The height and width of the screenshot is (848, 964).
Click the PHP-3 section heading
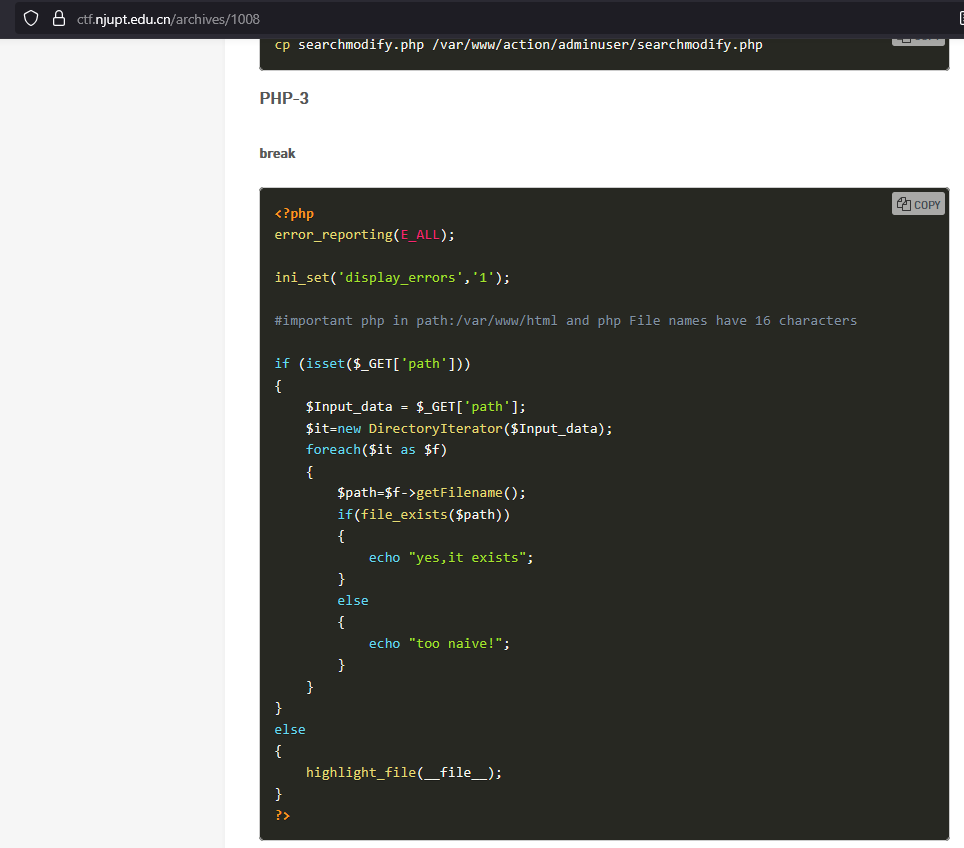point(284,98)
